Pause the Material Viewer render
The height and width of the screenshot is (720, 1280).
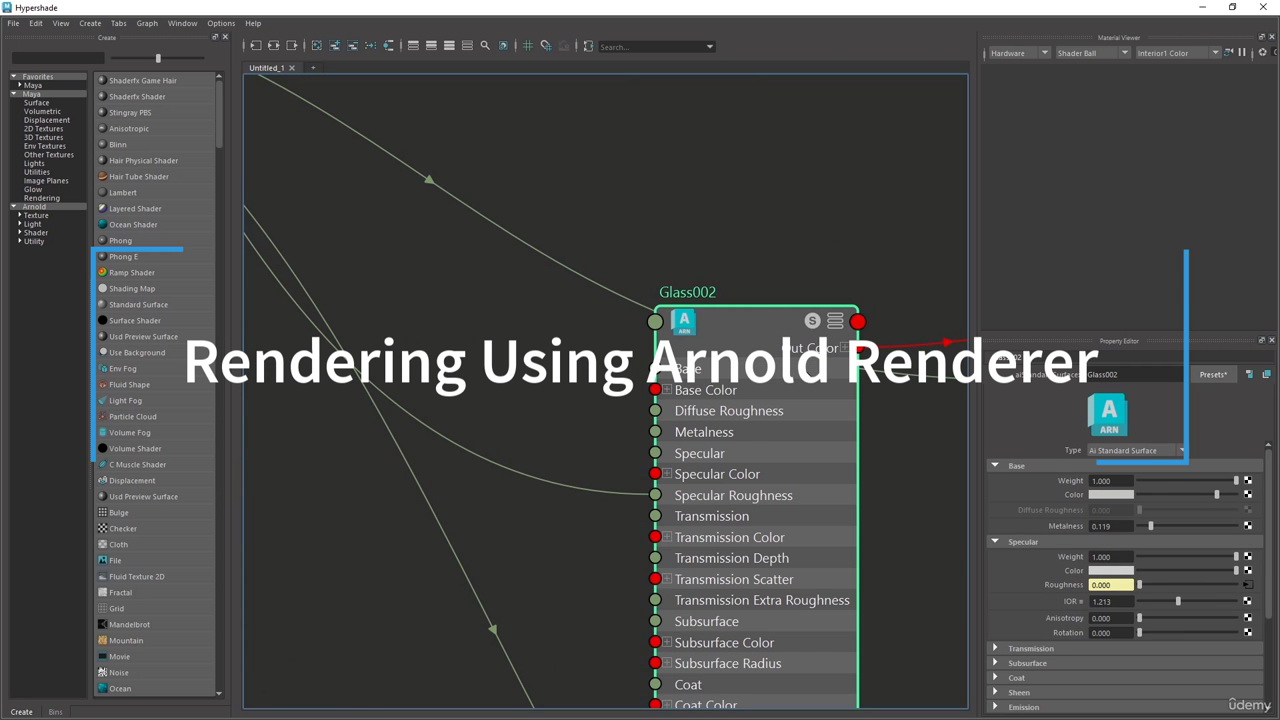tap(1242, 52)
